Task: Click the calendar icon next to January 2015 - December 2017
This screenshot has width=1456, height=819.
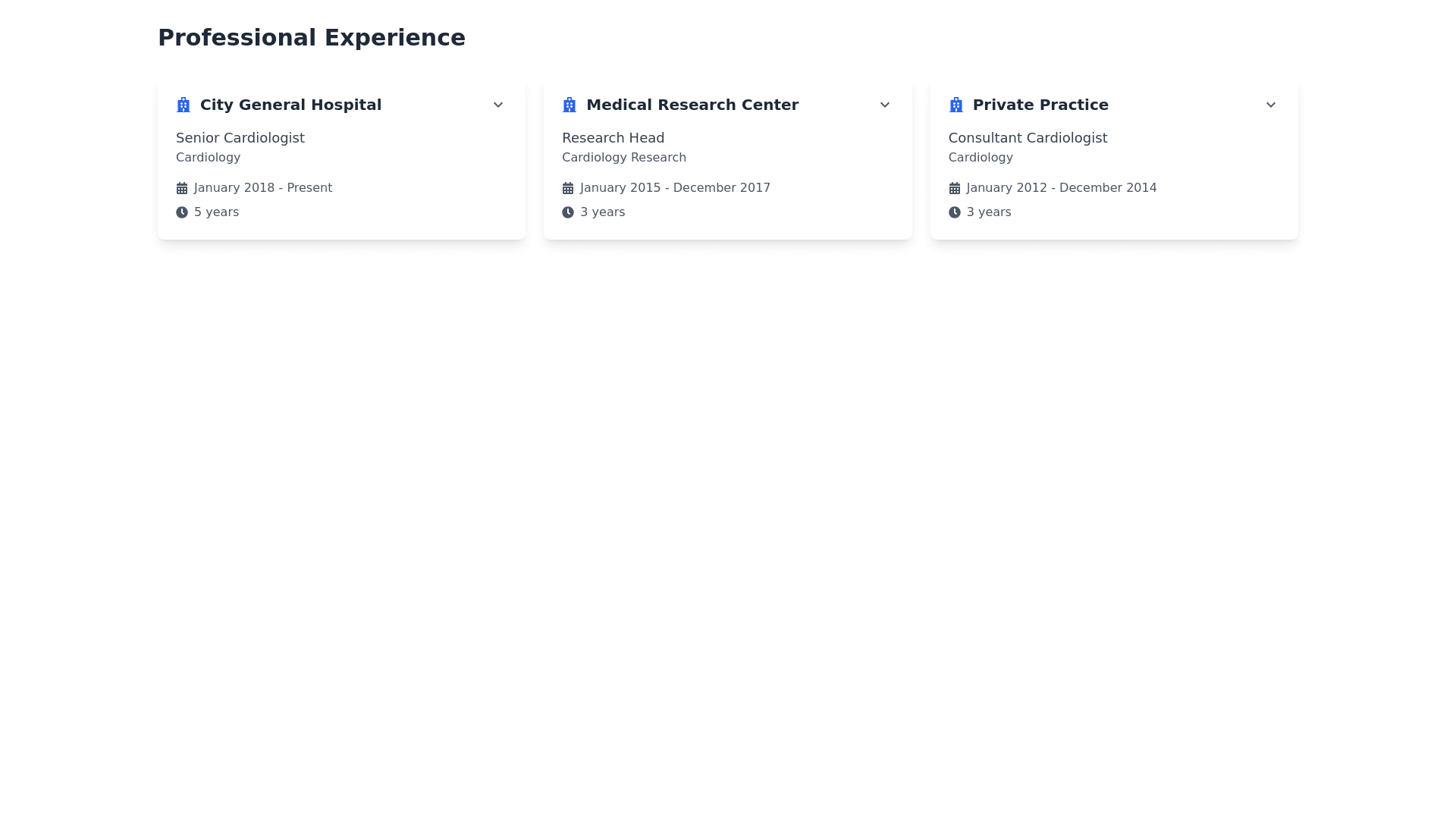Action: click(x=568, y=188)
